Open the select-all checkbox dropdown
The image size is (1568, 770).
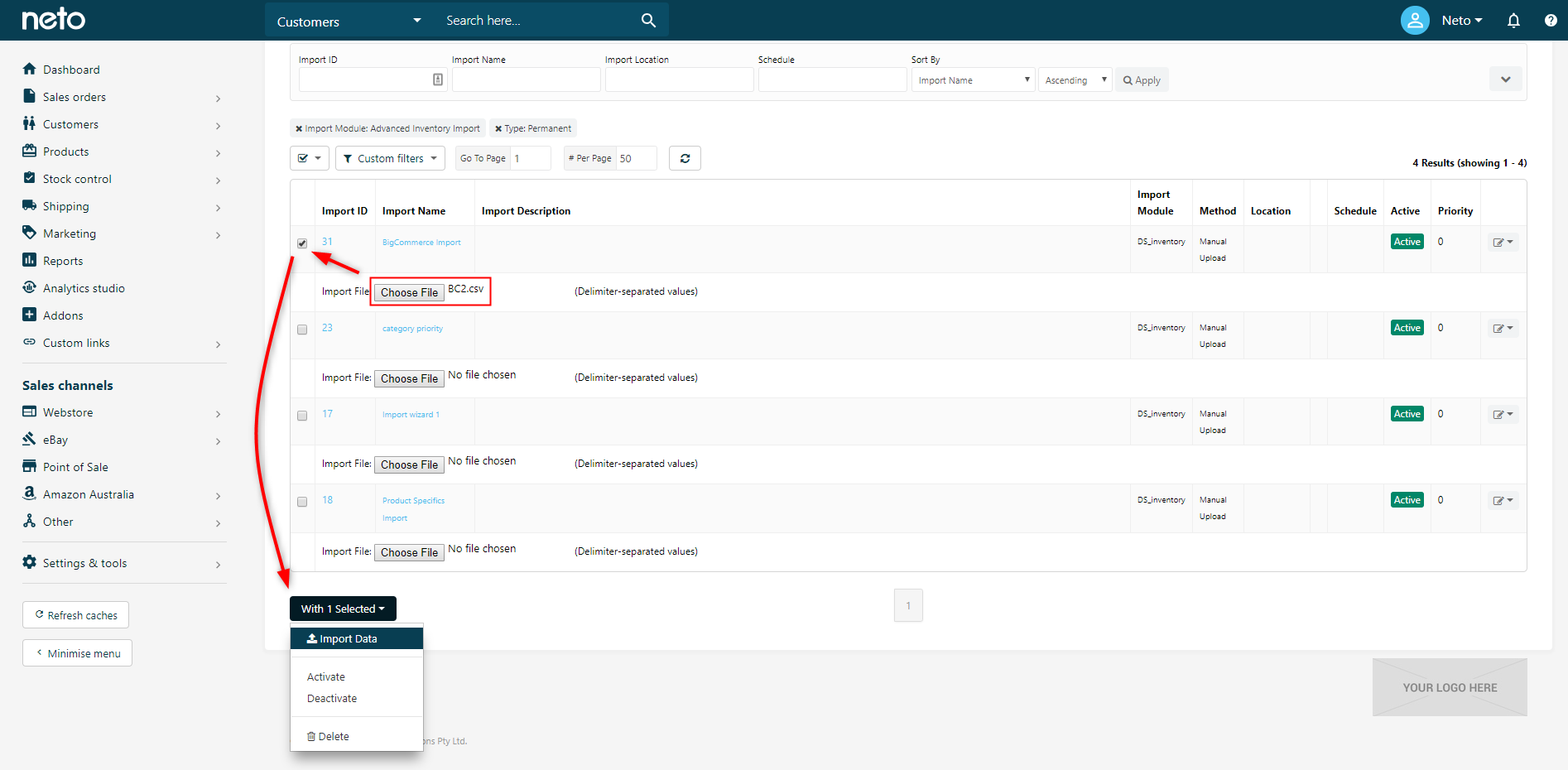(310, 158)
